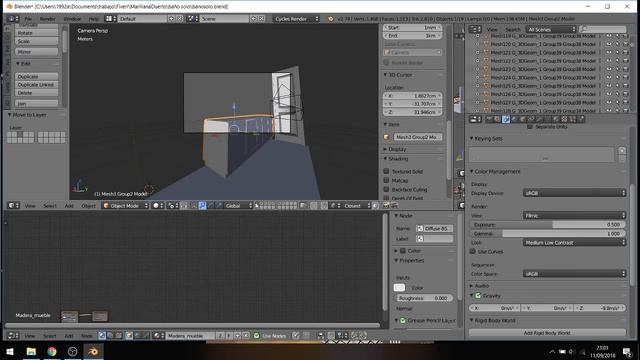Open Google Chrome from the taskbar
640x360 pixels.
[52, 351]
